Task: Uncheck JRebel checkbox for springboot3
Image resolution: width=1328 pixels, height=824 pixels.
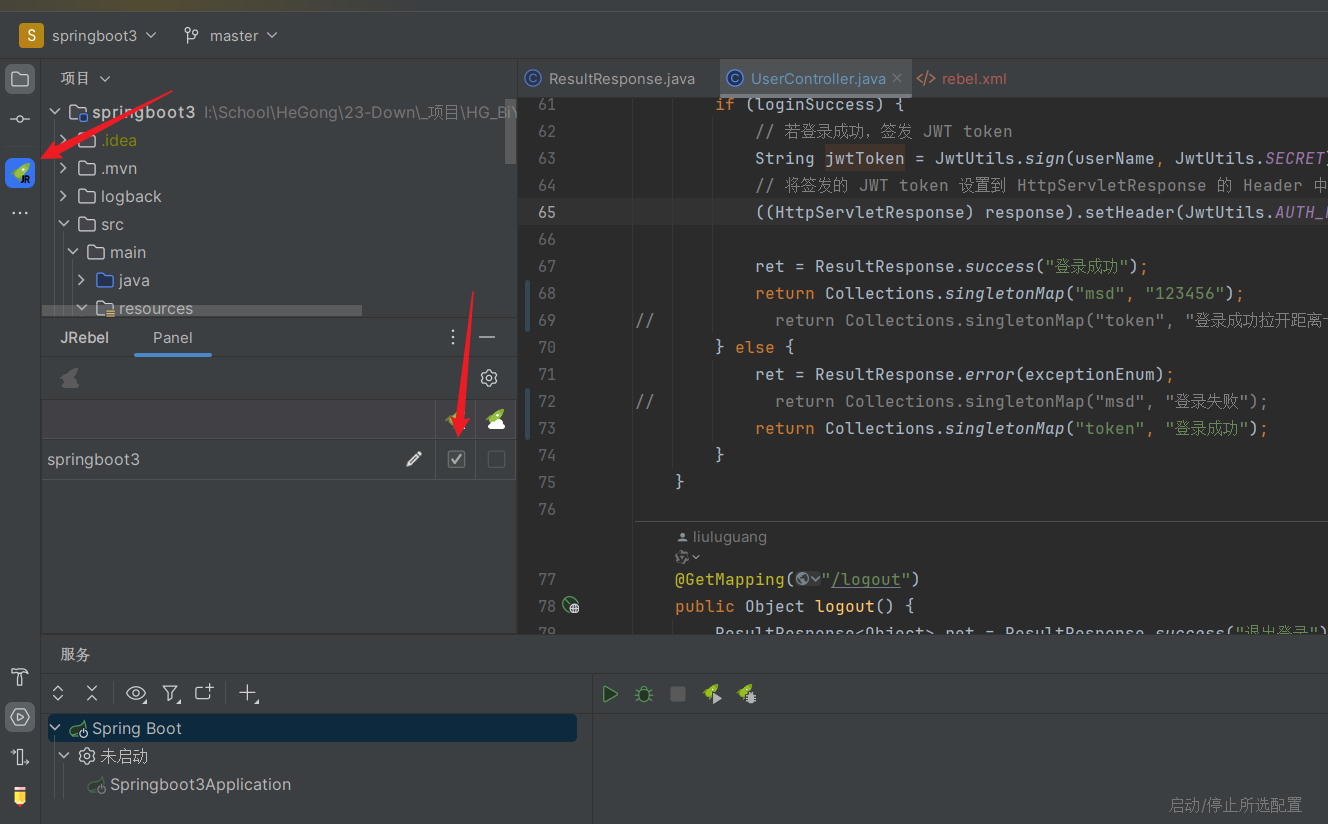Action: click(x=456, y=459)
